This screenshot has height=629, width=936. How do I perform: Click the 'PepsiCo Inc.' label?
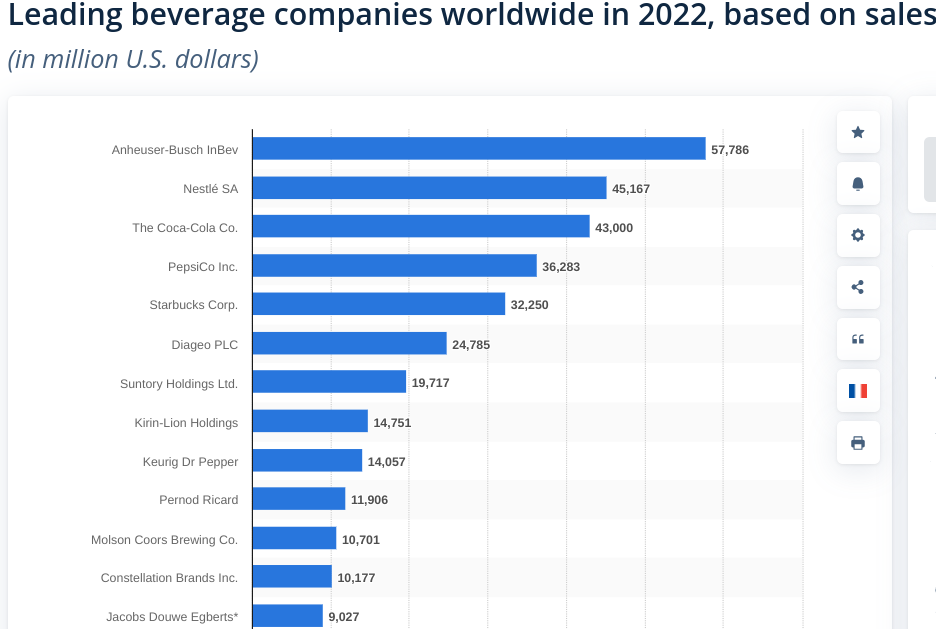pyautogui.click(x=203, y=267)
